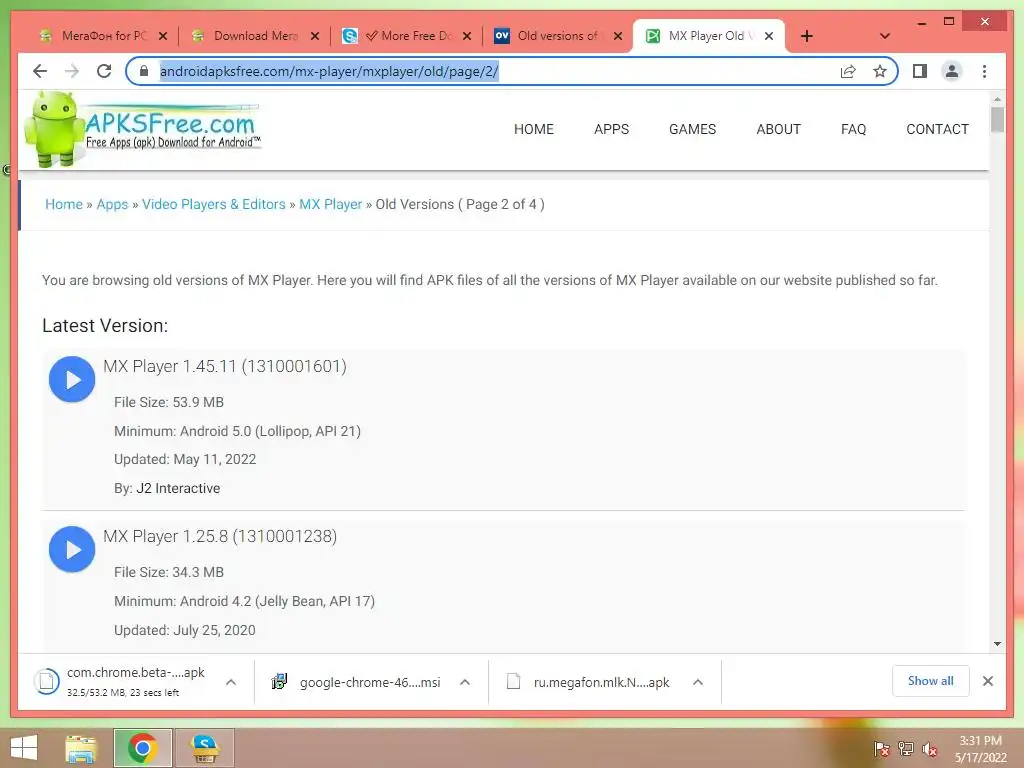Open MX Player 1.45.11 version link
Image resolution: width=1024 pixels, height=768 pixels.
click(225, 366)
